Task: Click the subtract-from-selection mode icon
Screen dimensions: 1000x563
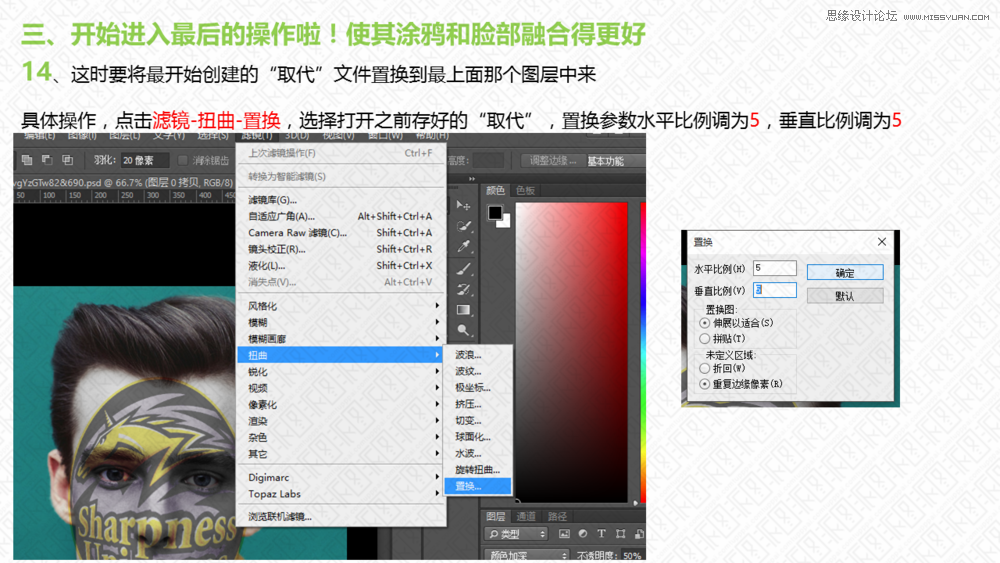Action: coord(47,159)
